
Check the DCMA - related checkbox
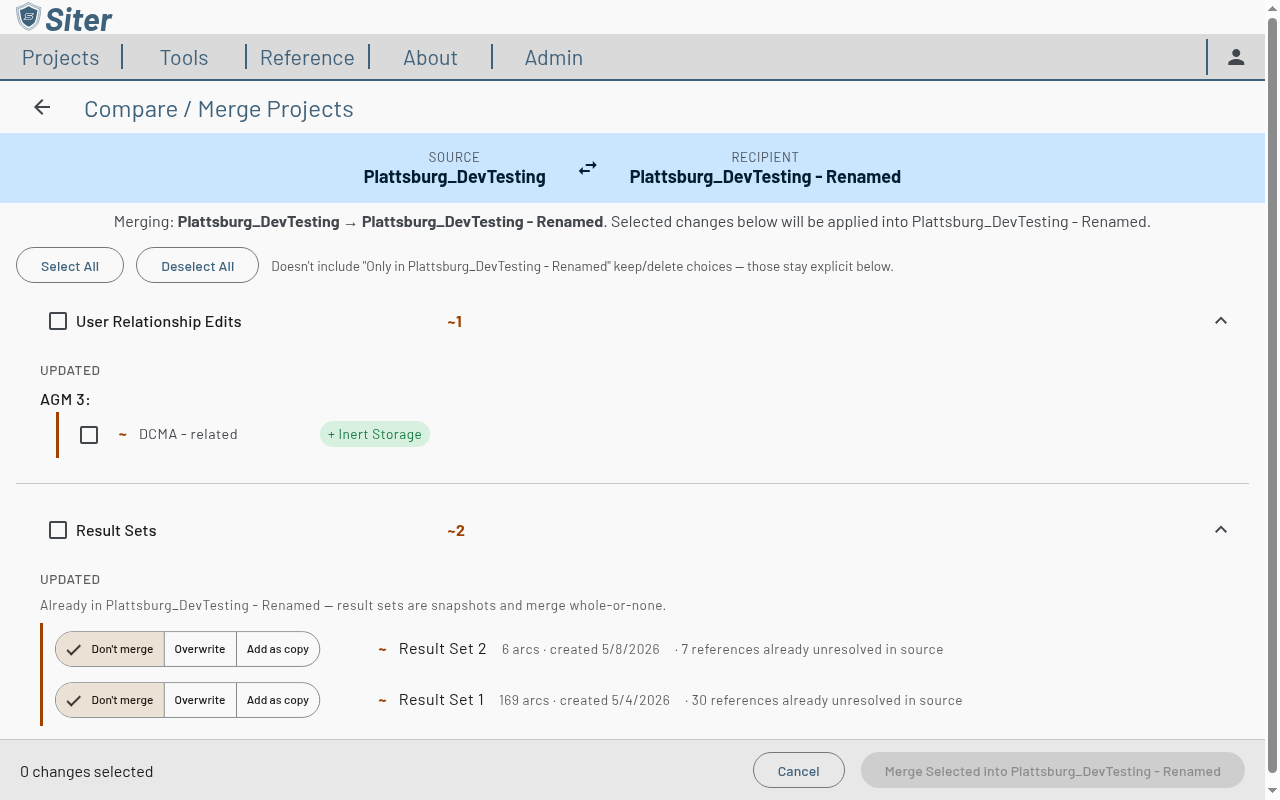tap(89, 435)
